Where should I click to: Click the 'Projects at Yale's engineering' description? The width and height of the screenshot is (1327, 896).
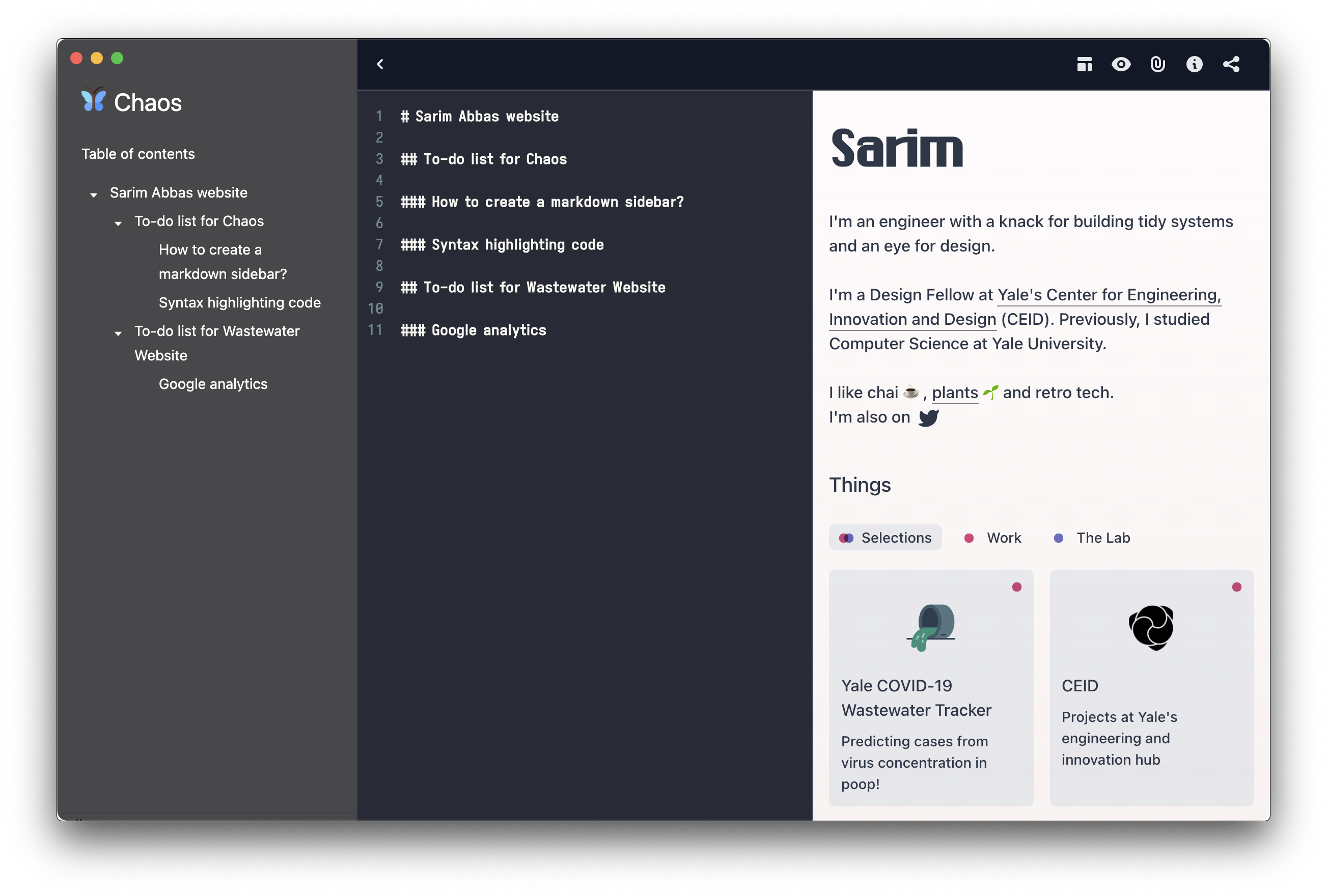click(1119, 739)
